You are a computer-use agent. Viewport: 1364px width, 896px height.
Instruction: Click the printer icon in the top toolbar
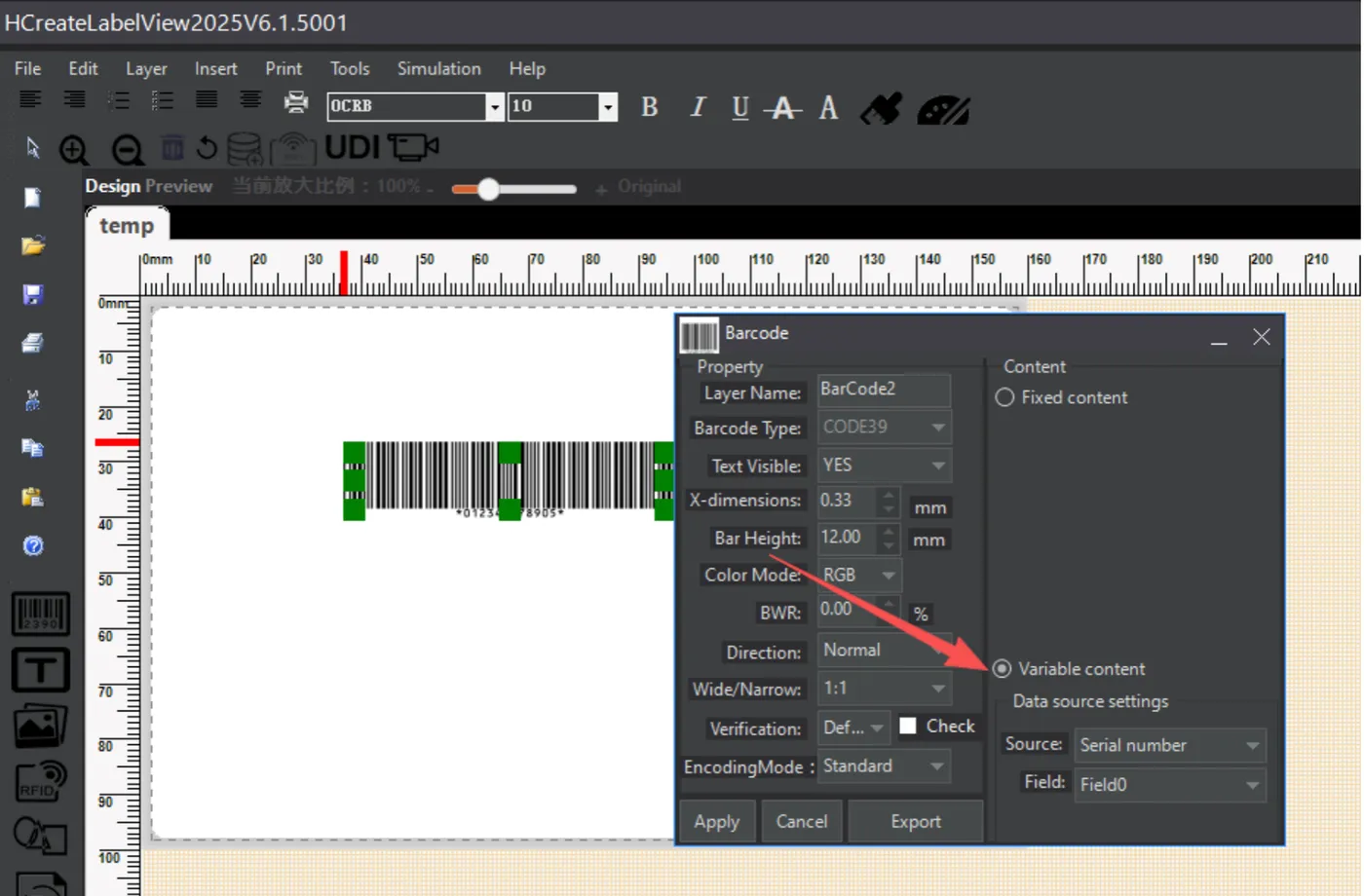point(295,101)
